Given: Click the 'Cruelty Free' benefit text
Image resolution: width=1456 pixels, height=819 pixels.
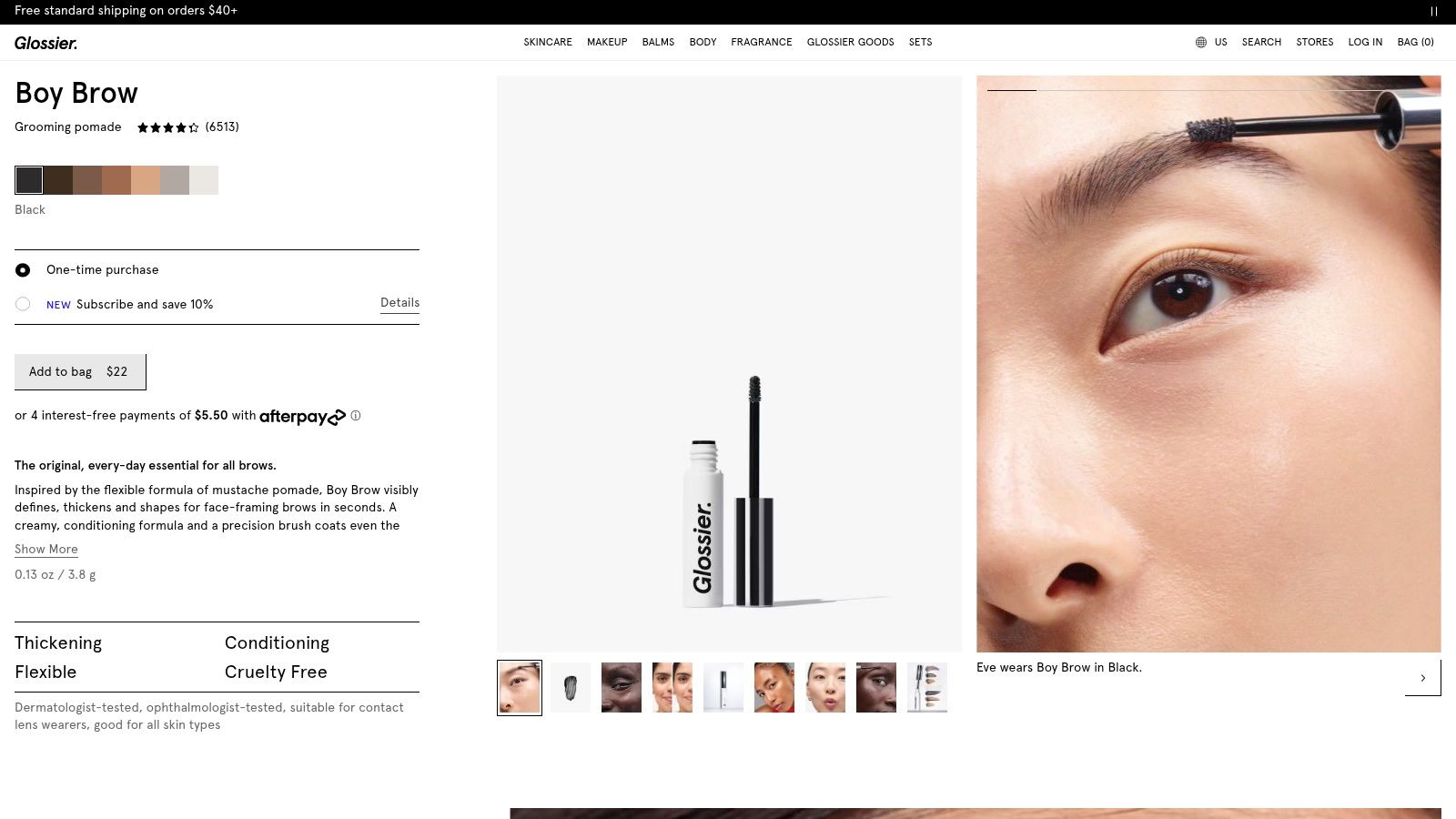Looking at the screenshot, I should point(276,672).
